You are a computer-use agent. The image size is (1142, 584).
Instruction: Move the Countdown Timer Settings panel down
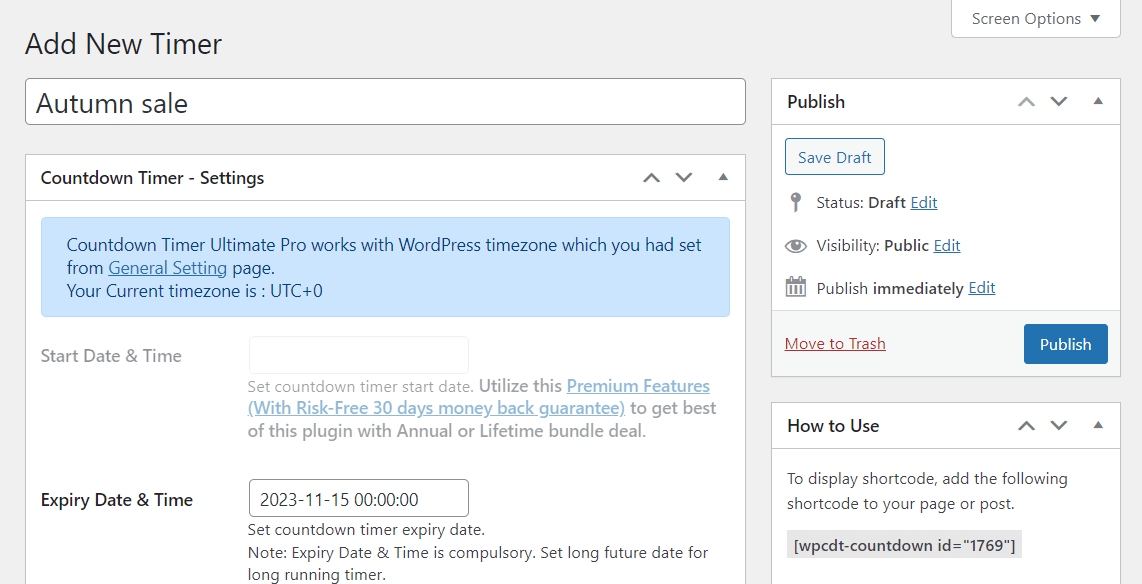click(683, 177)
